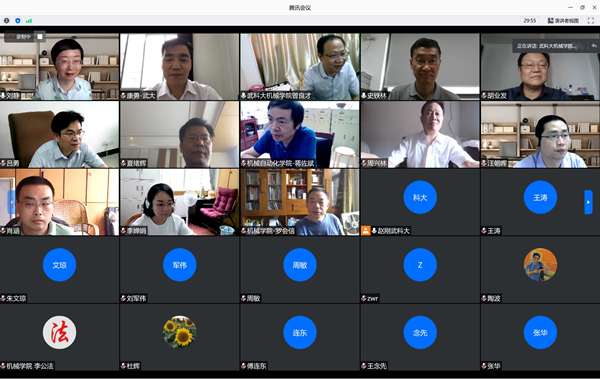Check the green network signal icon
Image resolution: width=600 pixels, height=380 pixels.
click(x=29, y=21)
